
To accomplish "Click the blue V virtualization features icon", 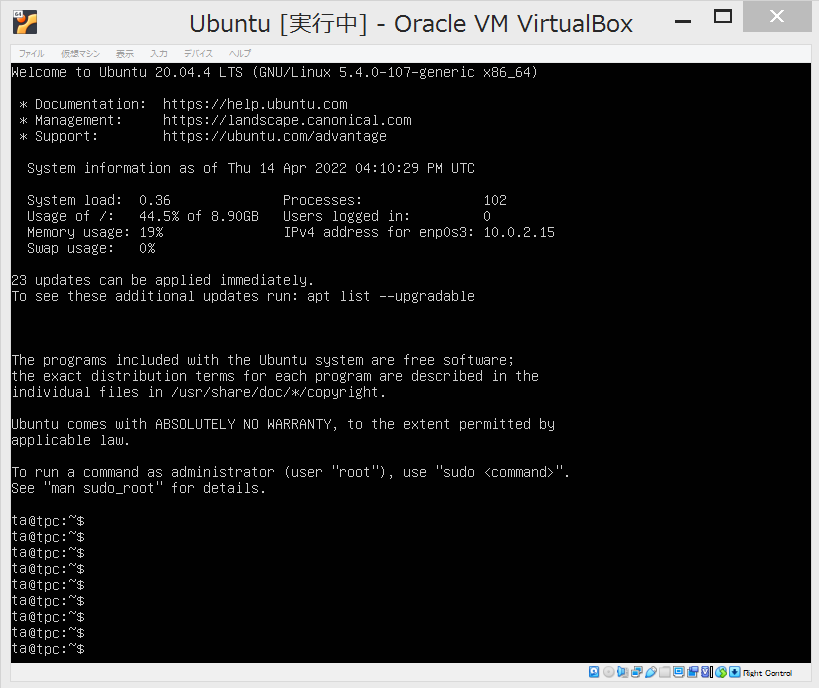I will point(705,672).
